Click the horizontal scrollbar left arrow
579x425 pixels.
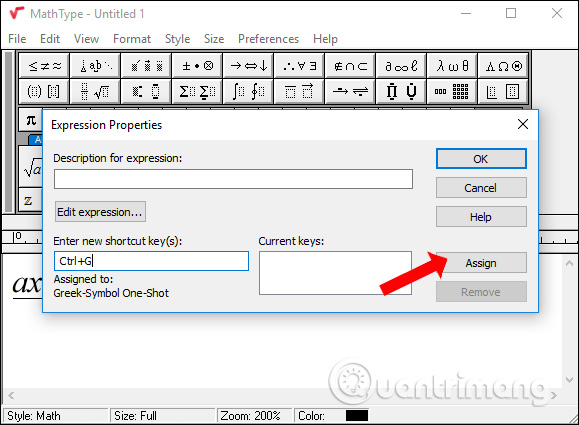pos(11,395)
